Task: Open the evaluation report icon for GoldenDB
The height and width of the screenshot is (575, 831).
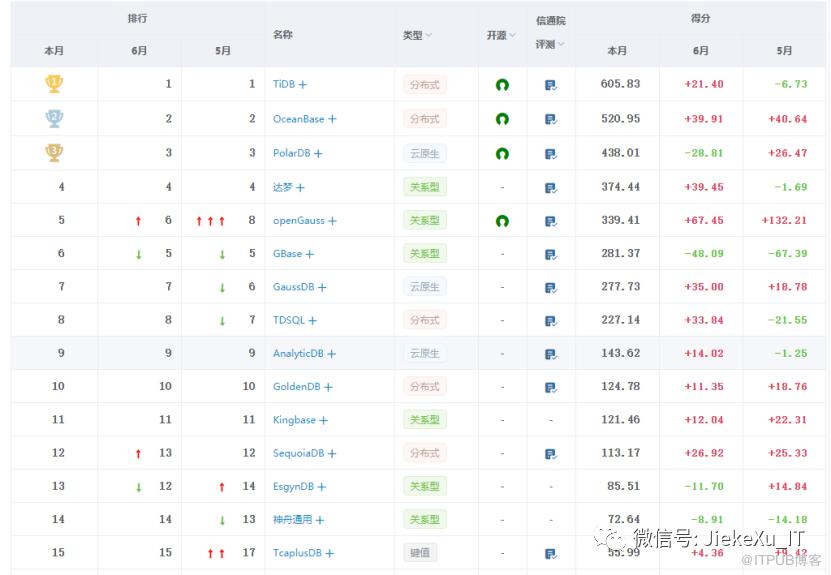Action: coord(551,387)
